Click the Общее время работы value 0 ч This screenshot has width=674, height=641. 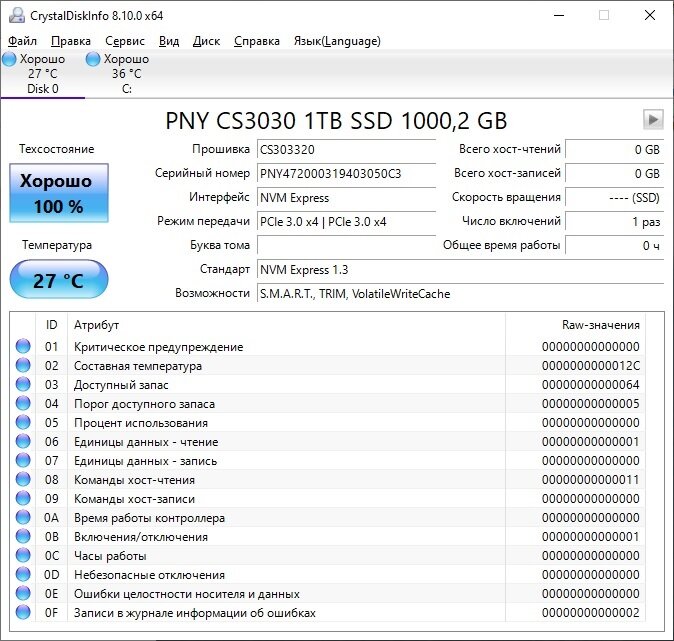(615, 245)
